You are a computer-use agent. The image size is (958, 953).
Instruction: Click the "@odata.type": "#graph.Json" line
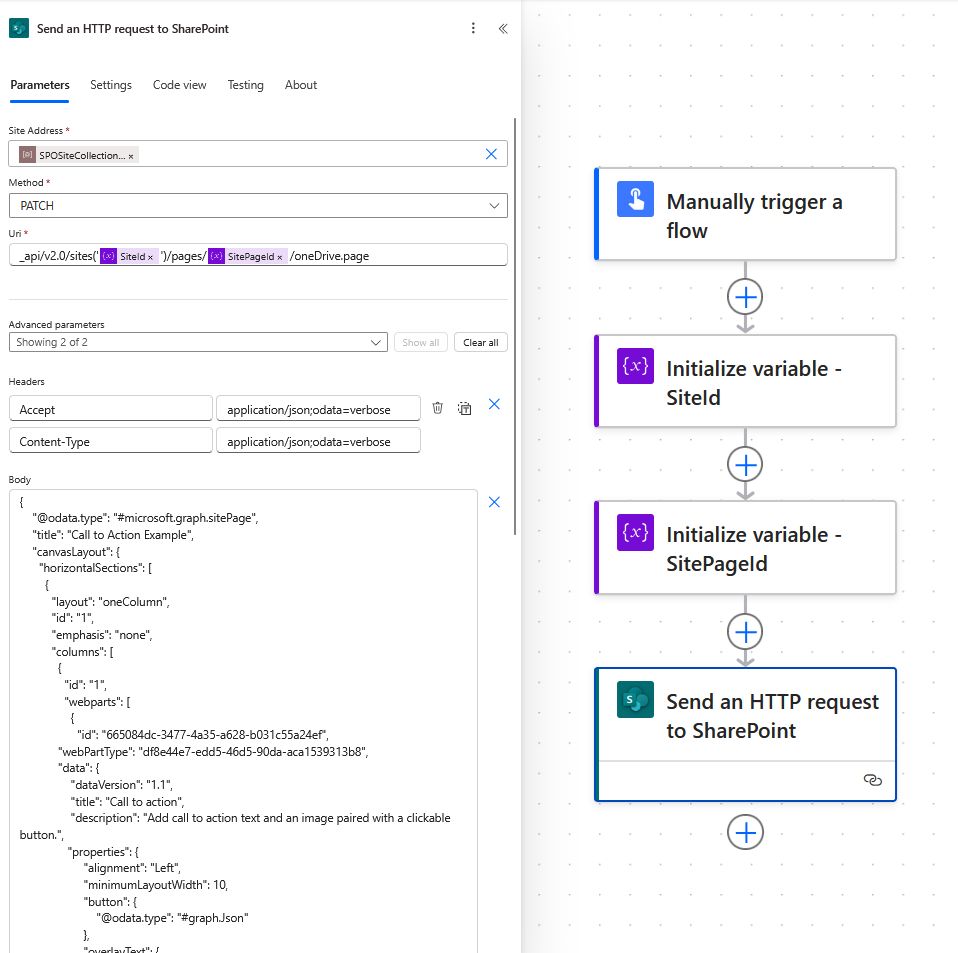172,918
